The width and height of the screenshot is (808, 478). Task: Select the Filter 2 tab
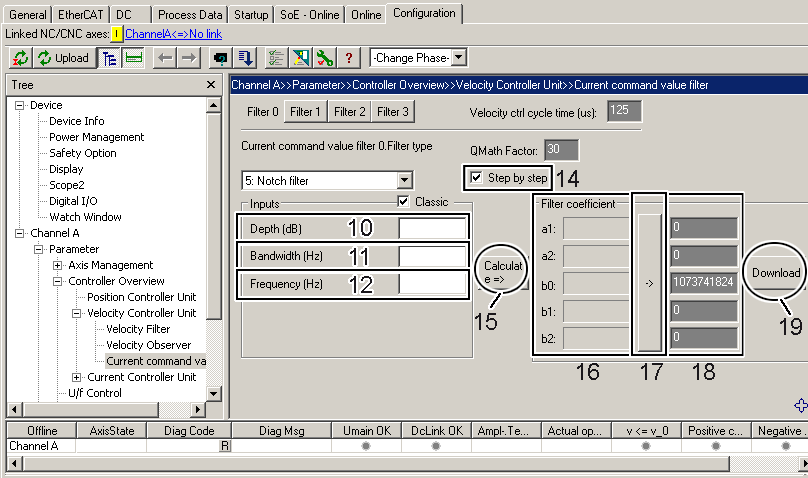point(349,111)
